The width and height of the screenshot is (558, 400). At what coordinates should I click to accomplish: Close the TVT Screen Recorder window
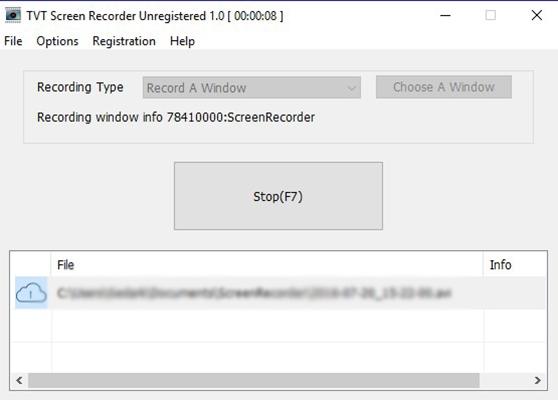pyautogui.click(x=537, y=15)
